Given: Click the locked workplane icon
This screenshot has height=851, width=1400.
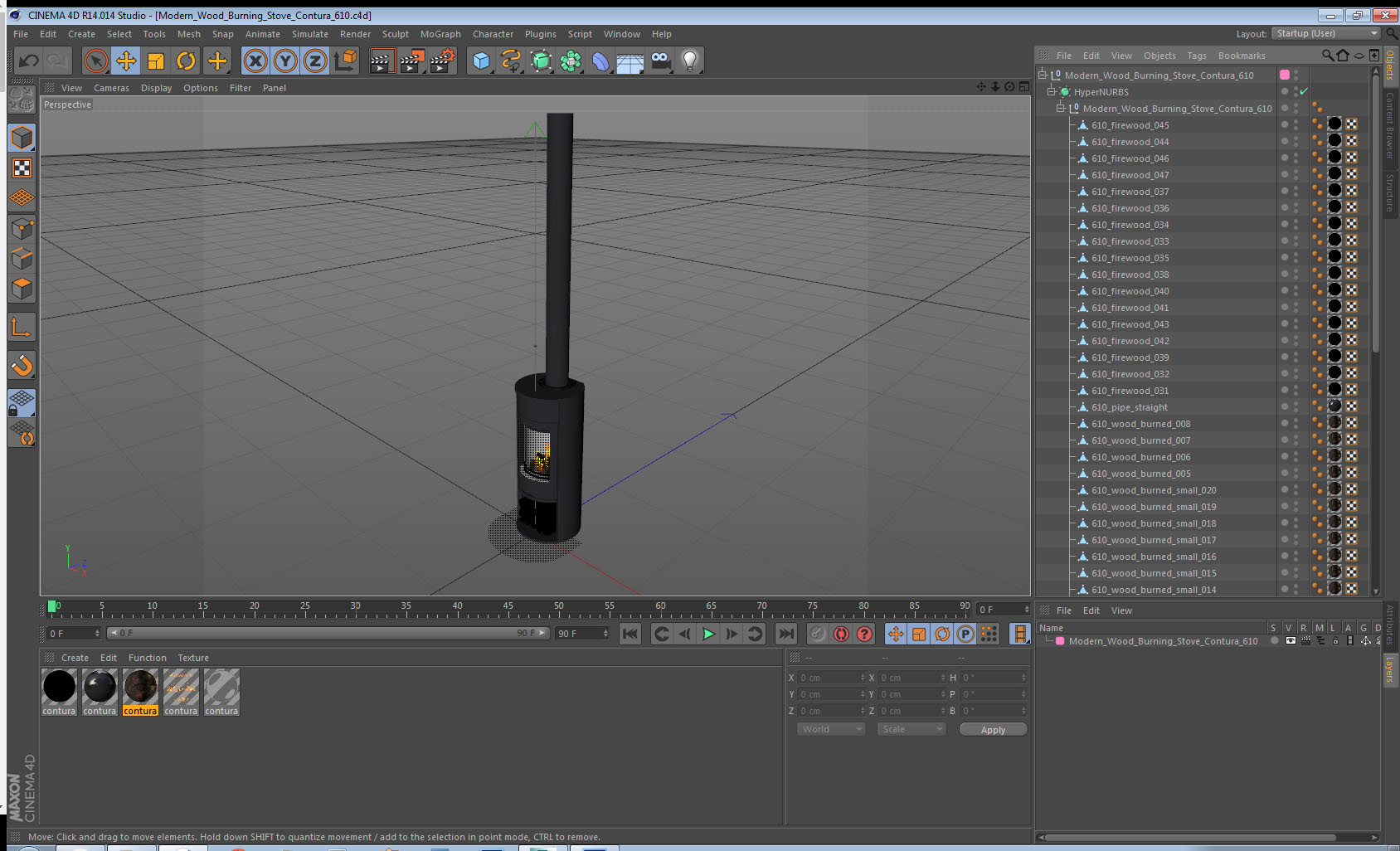Looking at the screenshot, I should 22,403.
